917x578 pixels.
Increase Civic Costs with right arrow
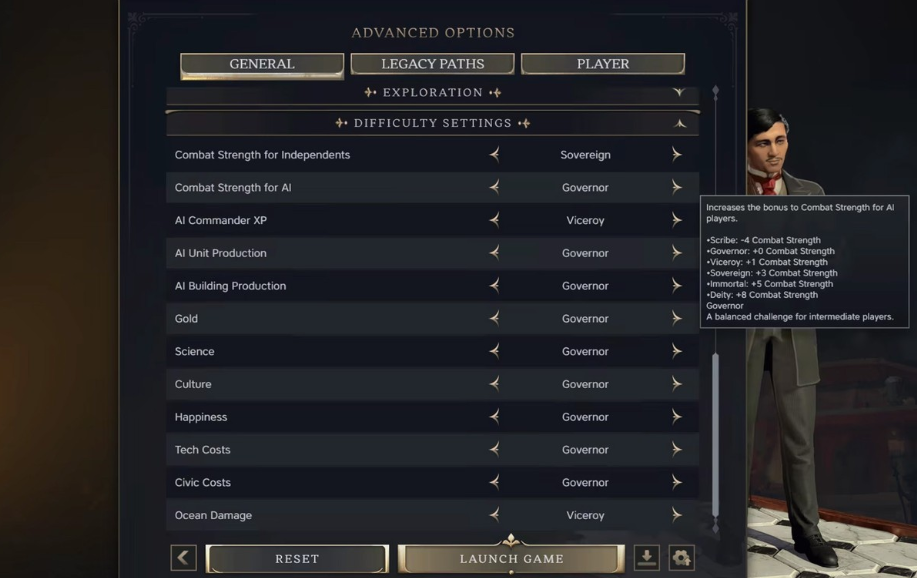point(677,482)
